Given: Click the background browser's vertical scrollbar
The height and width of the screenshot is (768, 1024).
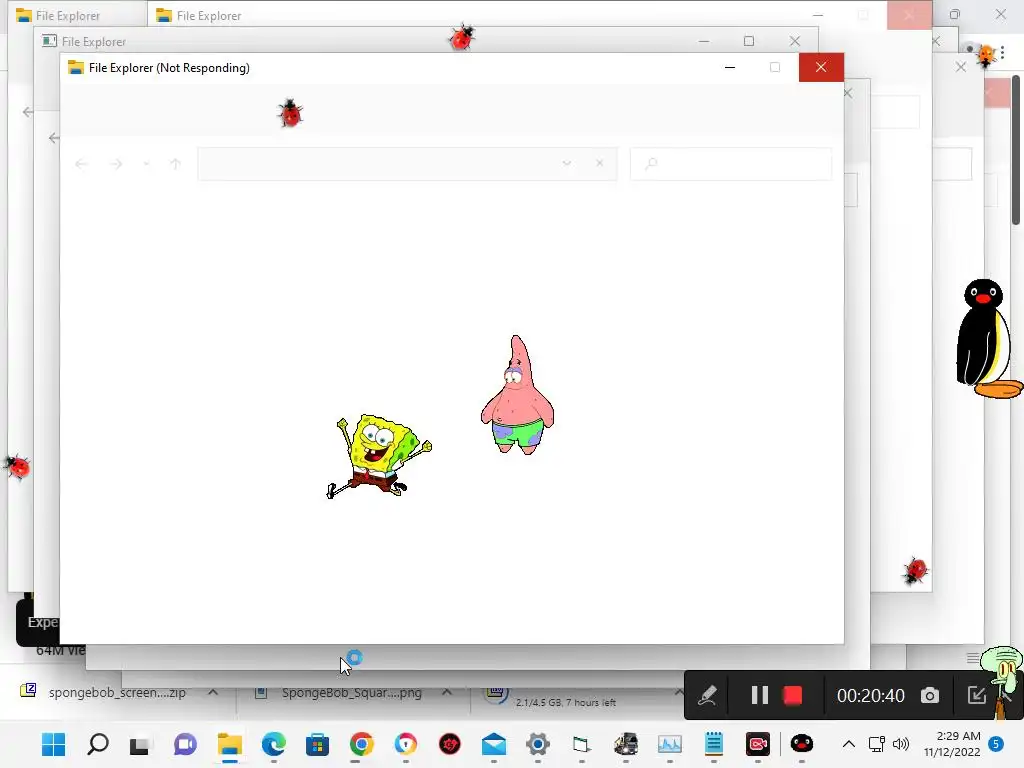Looking at the screenshot, I should pos(1016,150).
